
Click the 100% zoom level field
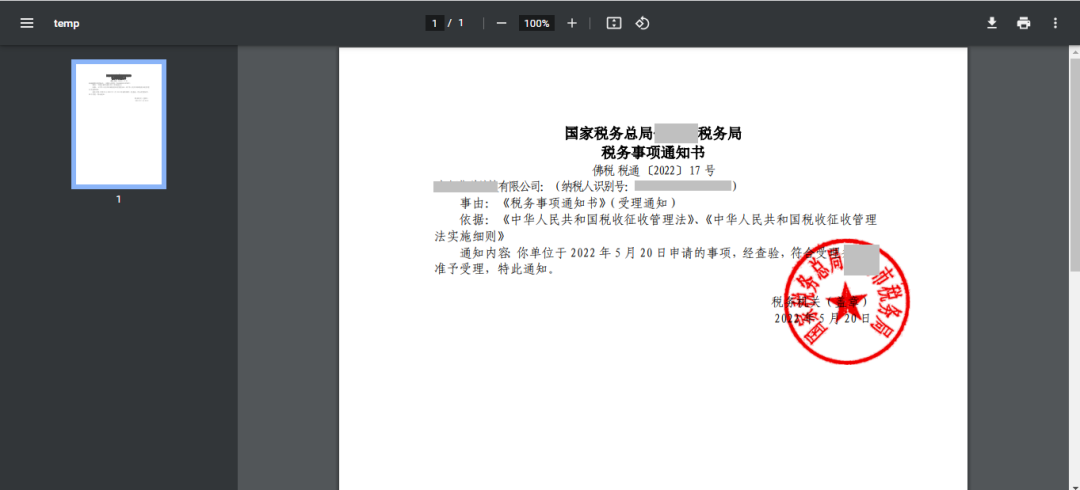pos(537,23)
